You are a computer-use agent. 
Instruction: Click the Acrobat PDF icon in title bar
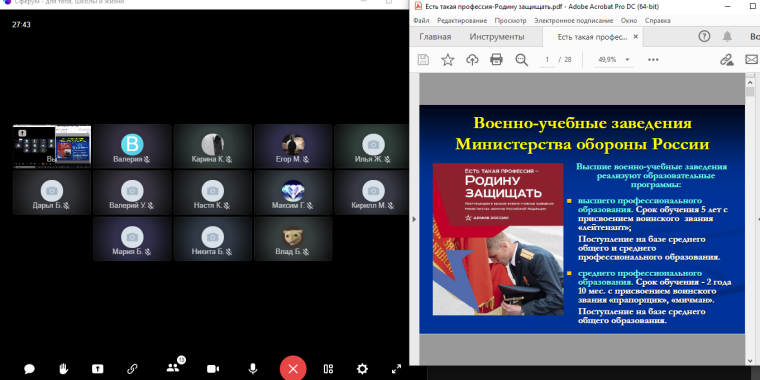point(418,7)
